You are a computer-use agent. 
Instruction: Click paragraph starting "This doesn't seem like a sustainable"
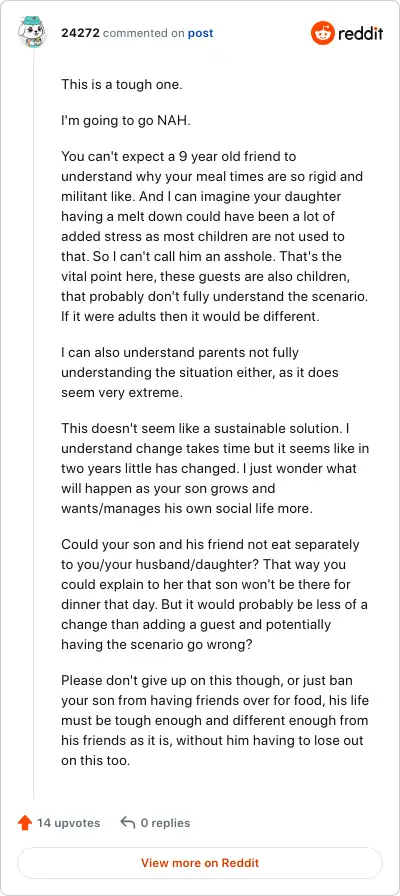pyautogui.click(x=215, y=469)
